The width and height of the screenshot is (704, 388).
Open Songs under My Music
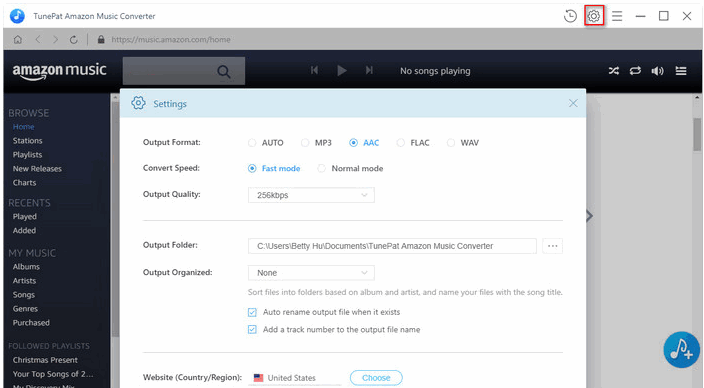24,295
